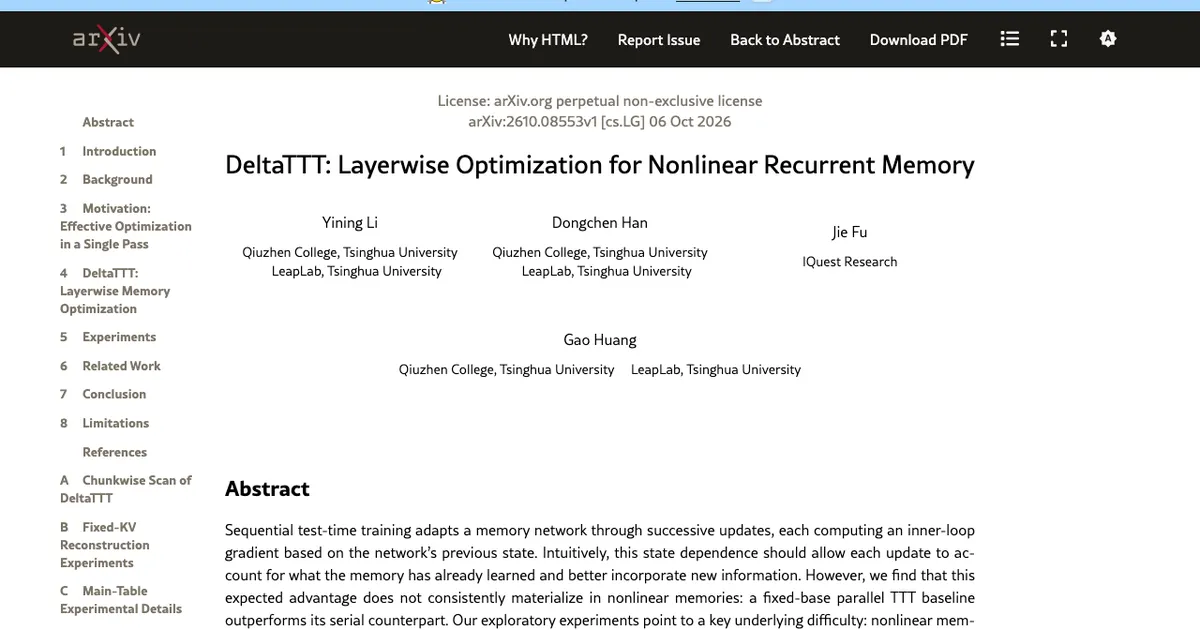
Task: Jump to section 8 Limitations
Action: (x=104, y=423)
